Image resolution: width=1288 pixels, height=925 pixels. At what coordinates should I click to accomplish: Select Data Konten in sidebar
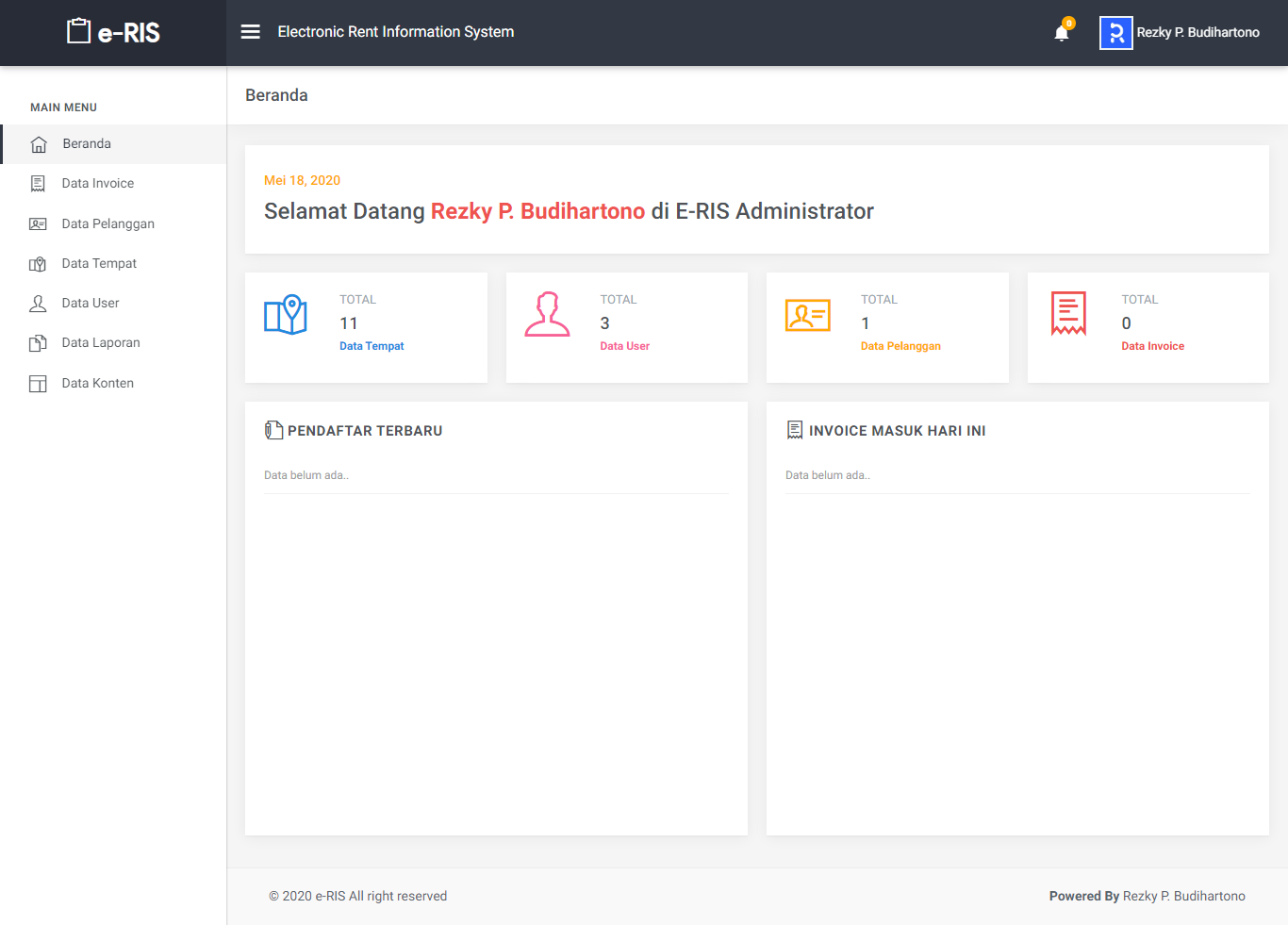pyautogui.click(x=97, y=384)
